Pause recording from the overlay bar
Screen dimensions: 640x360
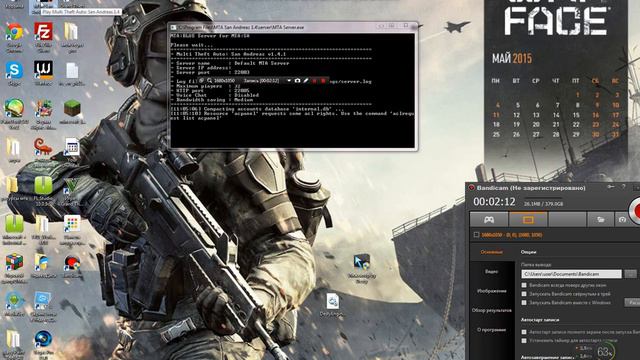[x=314, y=81]
